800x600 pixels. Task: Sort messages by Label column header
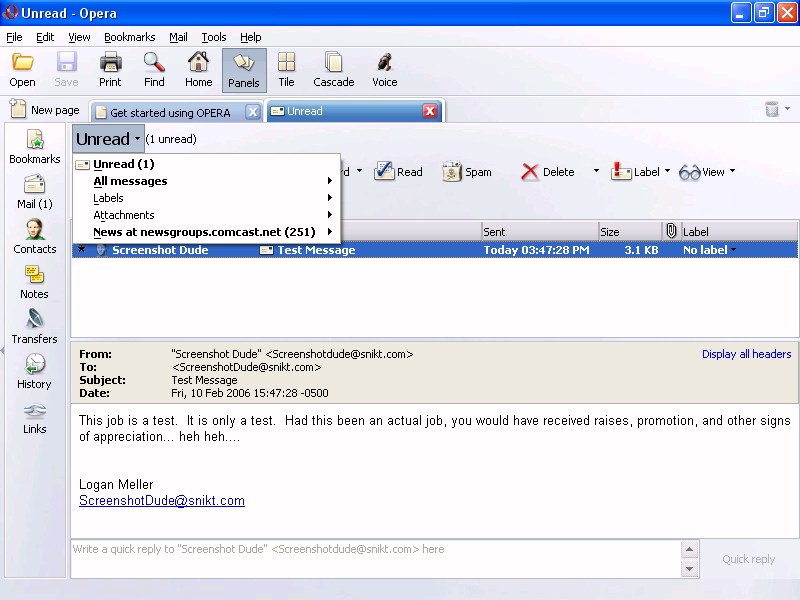(x=739, y=232)
